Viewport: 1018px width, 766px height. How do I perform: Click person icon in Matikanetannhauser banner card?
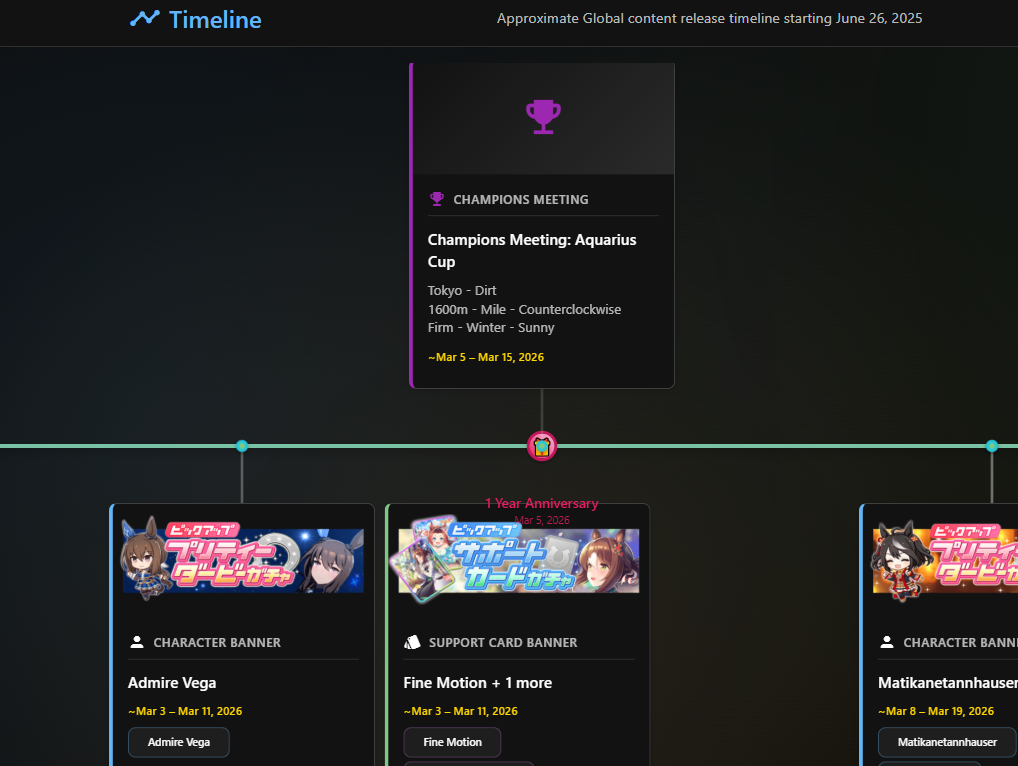(887, 642)
